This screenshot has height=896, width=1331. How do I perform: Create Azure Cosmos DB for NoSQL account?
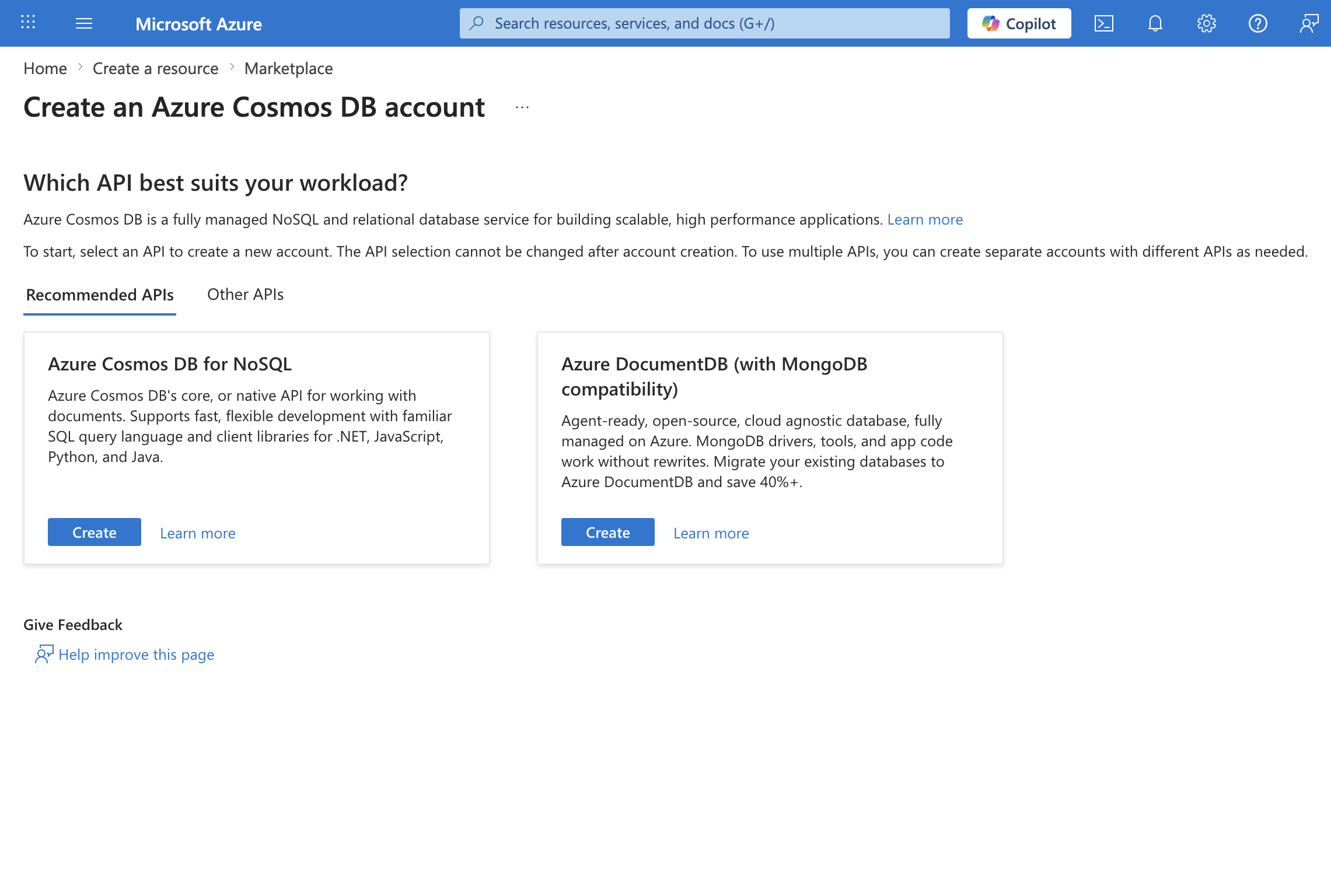(95, 532)
